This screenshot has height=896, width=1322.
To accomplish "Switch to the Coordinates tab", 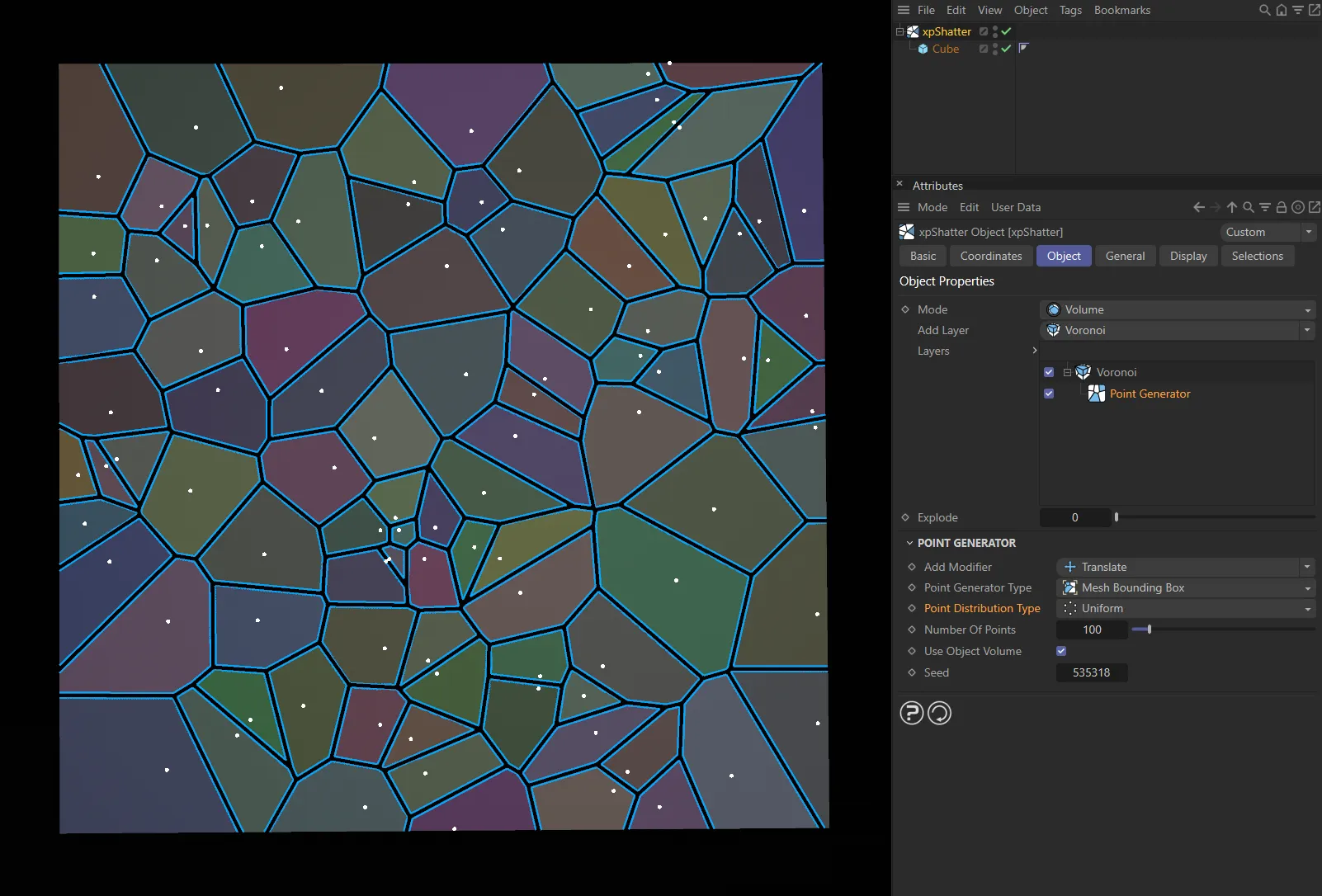I will click(x=990, y=256).
